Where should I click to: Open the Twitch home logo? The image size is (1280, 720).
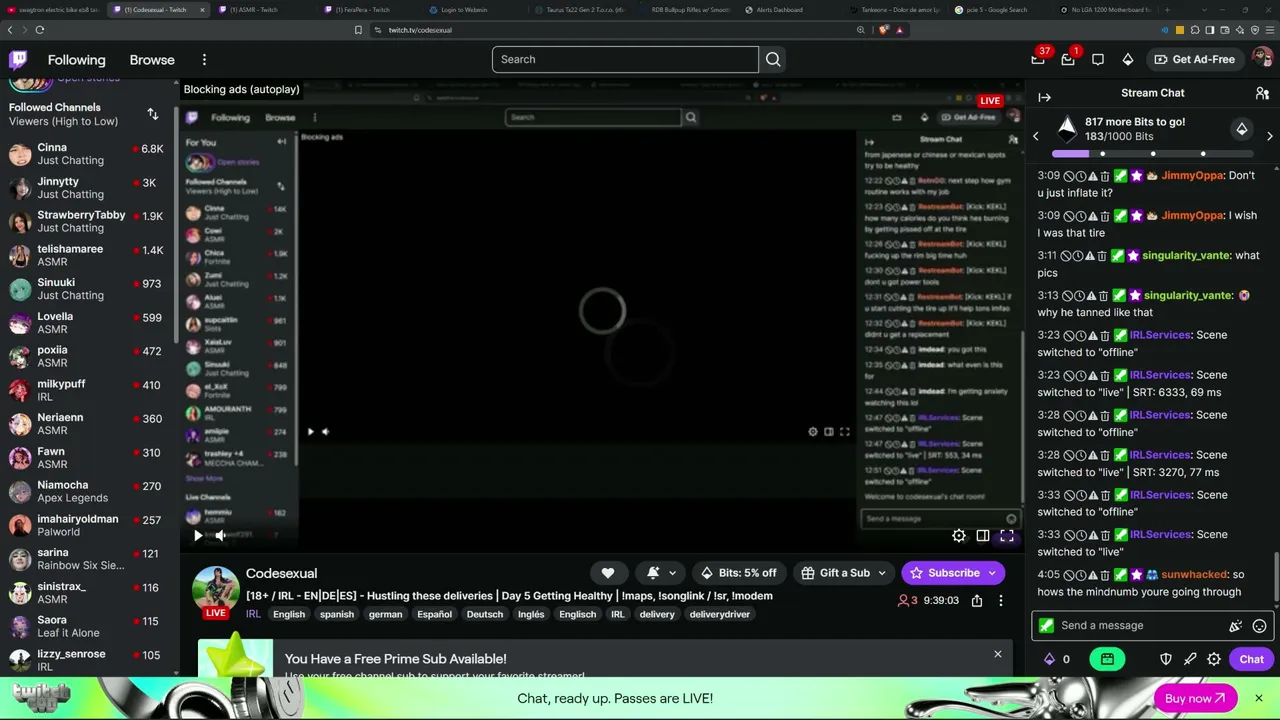click(x=18, y=60)
